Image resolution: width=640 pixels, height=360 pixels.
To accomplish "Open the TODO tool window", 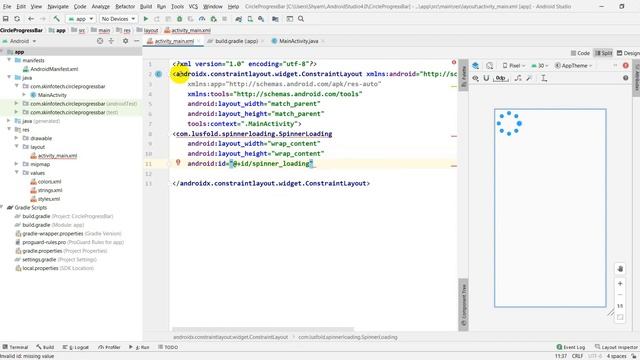I will coord(168,347).
